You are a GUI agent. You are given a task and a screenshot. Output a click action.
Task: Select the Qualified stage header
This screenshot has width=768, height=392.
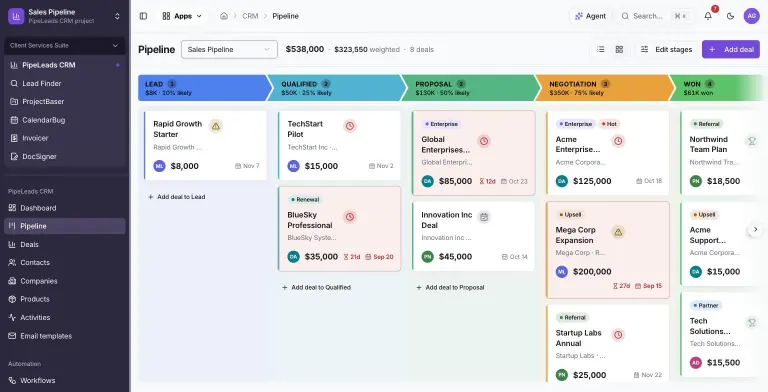click(x=336, y=88)
